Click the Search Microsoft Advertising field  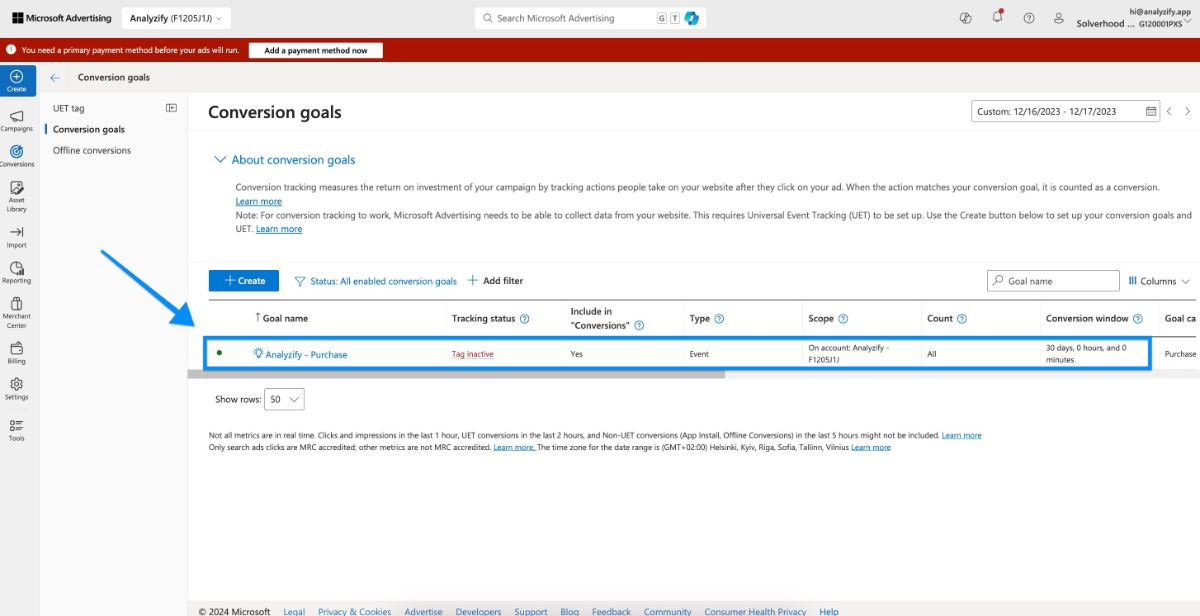[588, 18]
